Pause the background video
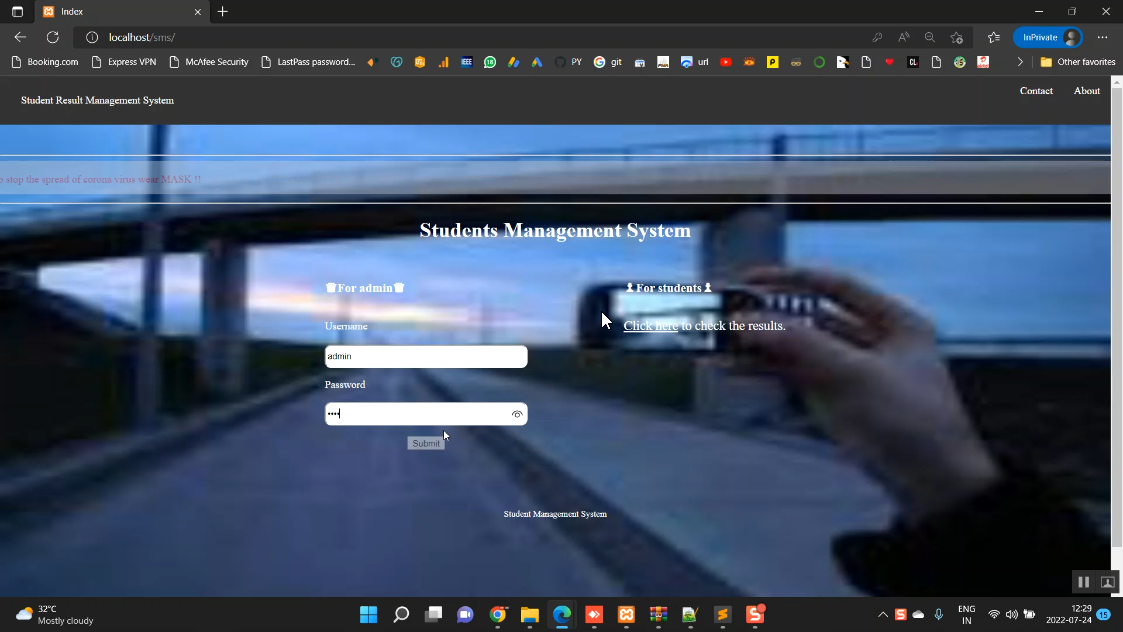This screenshot has height=632, width=1123. click(x=1083, y=582)
